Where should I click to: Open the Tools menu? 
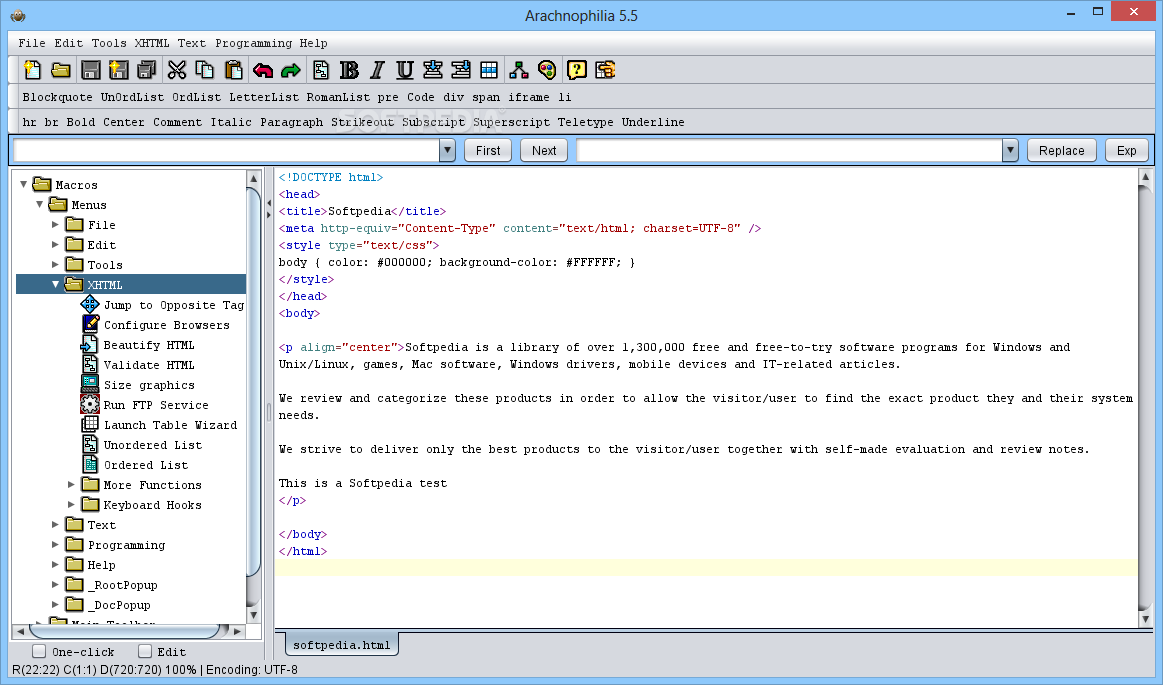coord(109,43)
